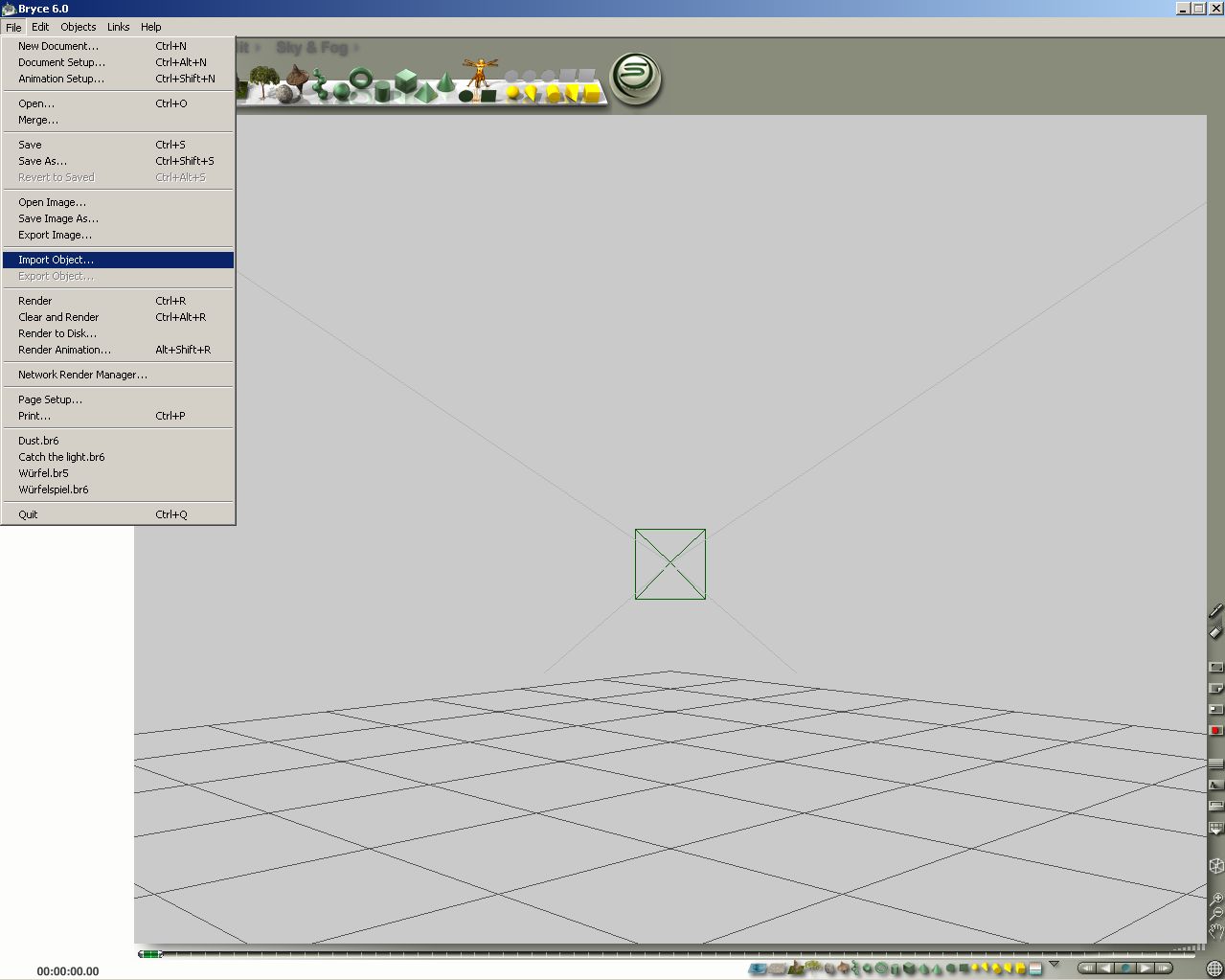Click the play backward button
The image size is (1225, 980).
[1105, 969]
